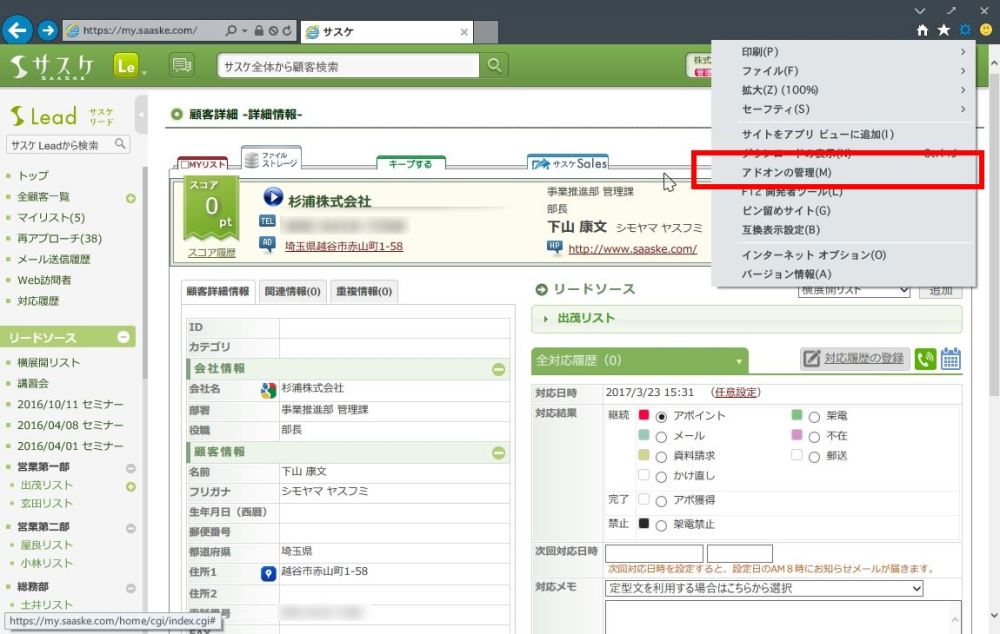
Task: Click the green phone call icon
Action: pyautogui.click(x=925, y=359)
